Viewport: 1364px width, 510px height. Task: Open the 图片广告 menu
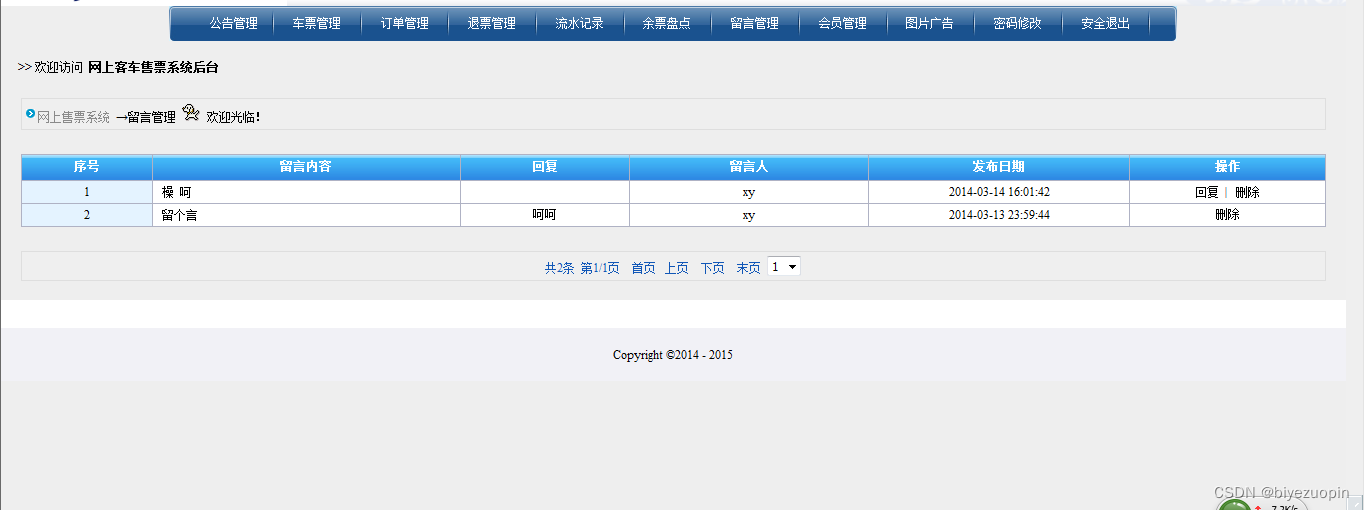click(x=929, y=23)
